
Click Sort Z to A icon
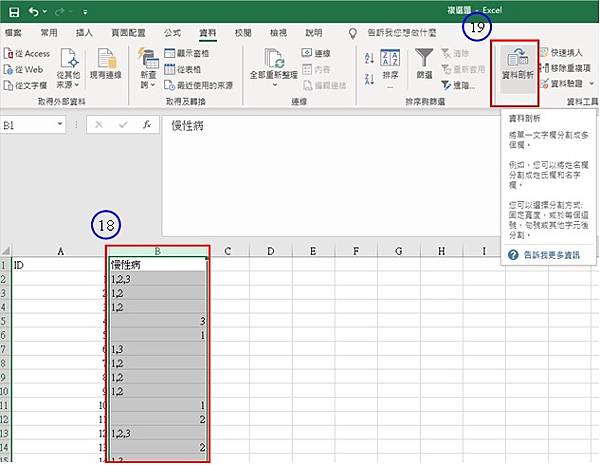[369, 79]
